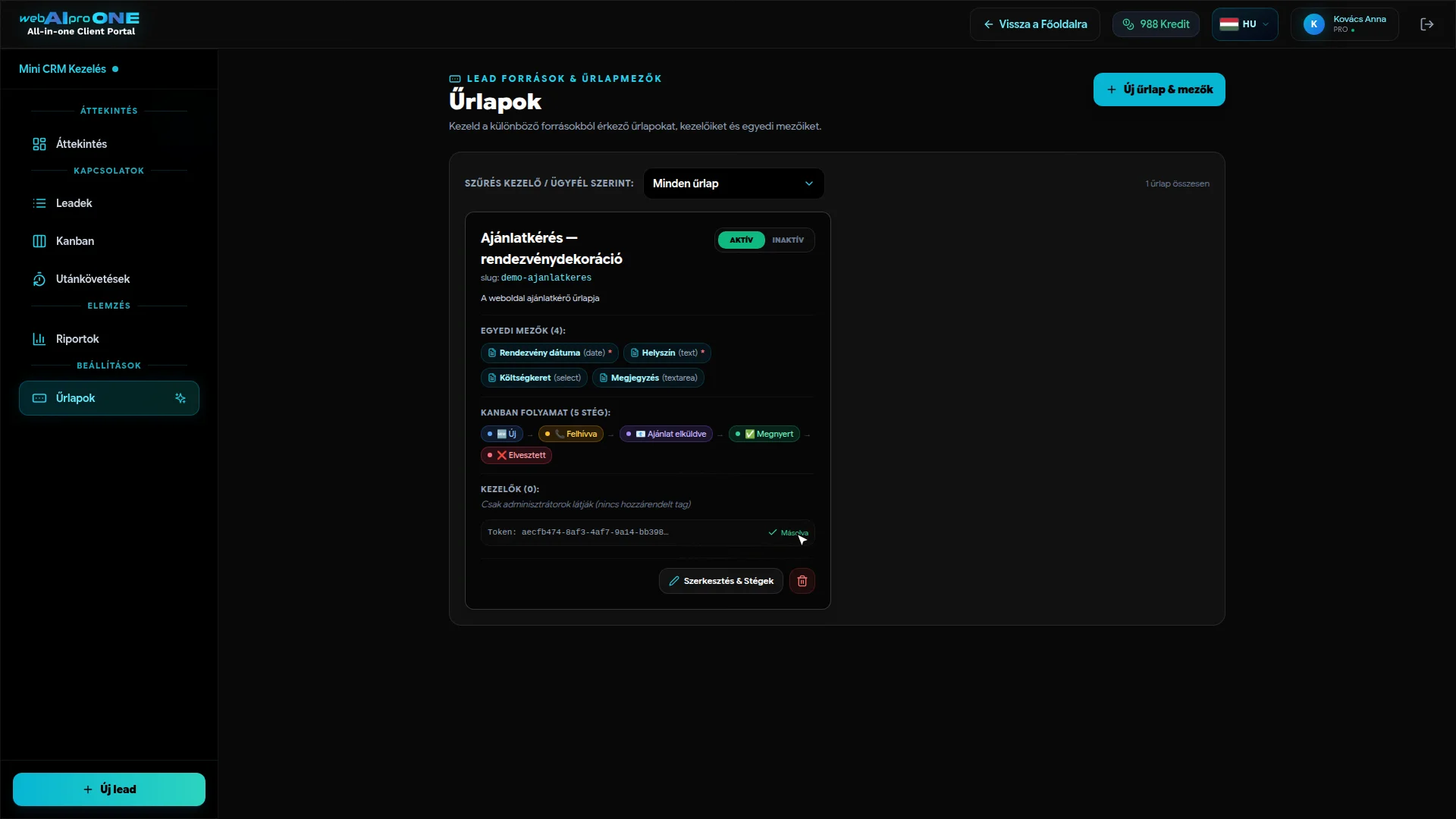Click the credit coins icon
This screenshot has height=819, width=1456.
click(1128, 24)
